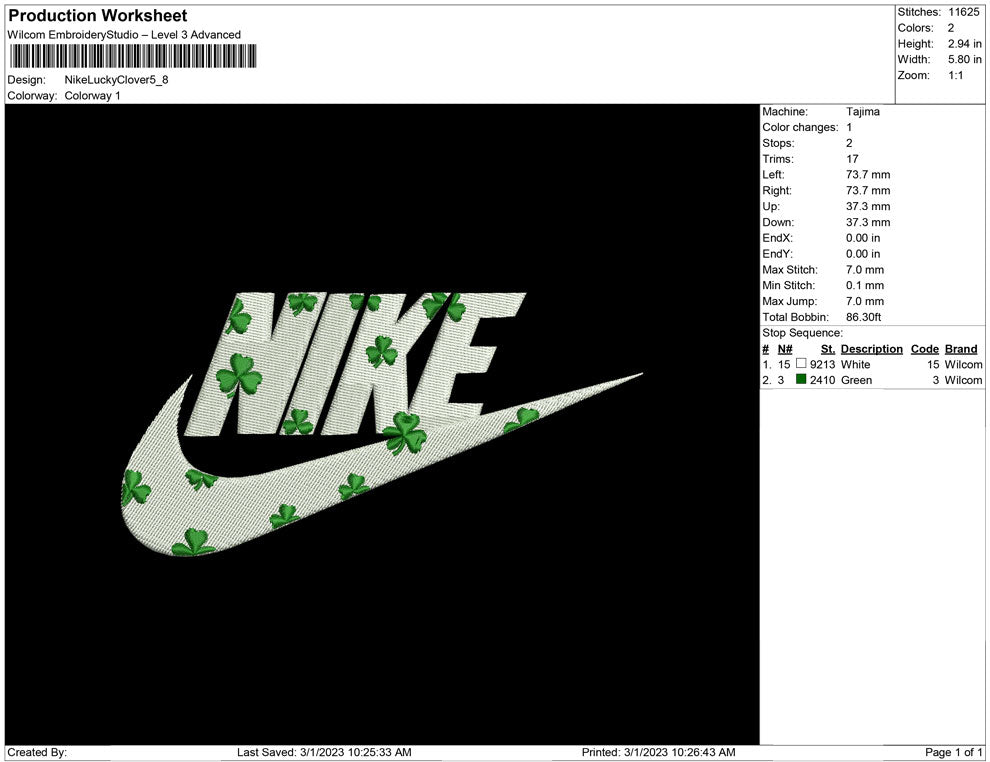Click the Stitches count 11625

point(965,12)
